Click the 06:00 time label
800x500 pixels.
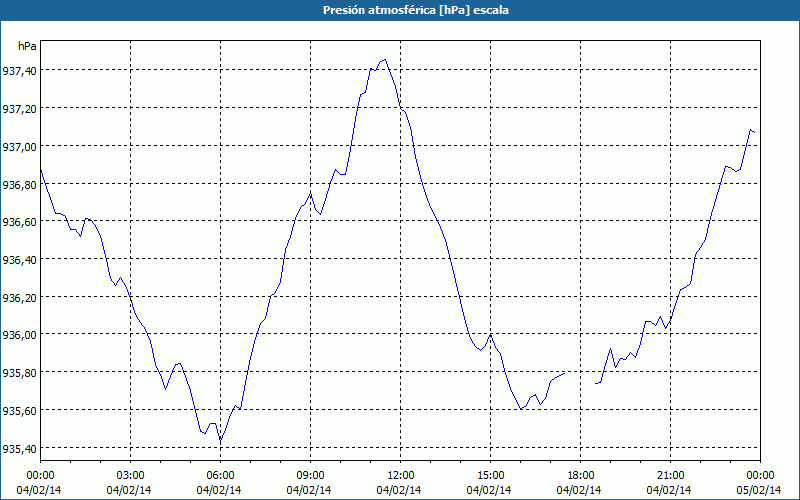220,476
